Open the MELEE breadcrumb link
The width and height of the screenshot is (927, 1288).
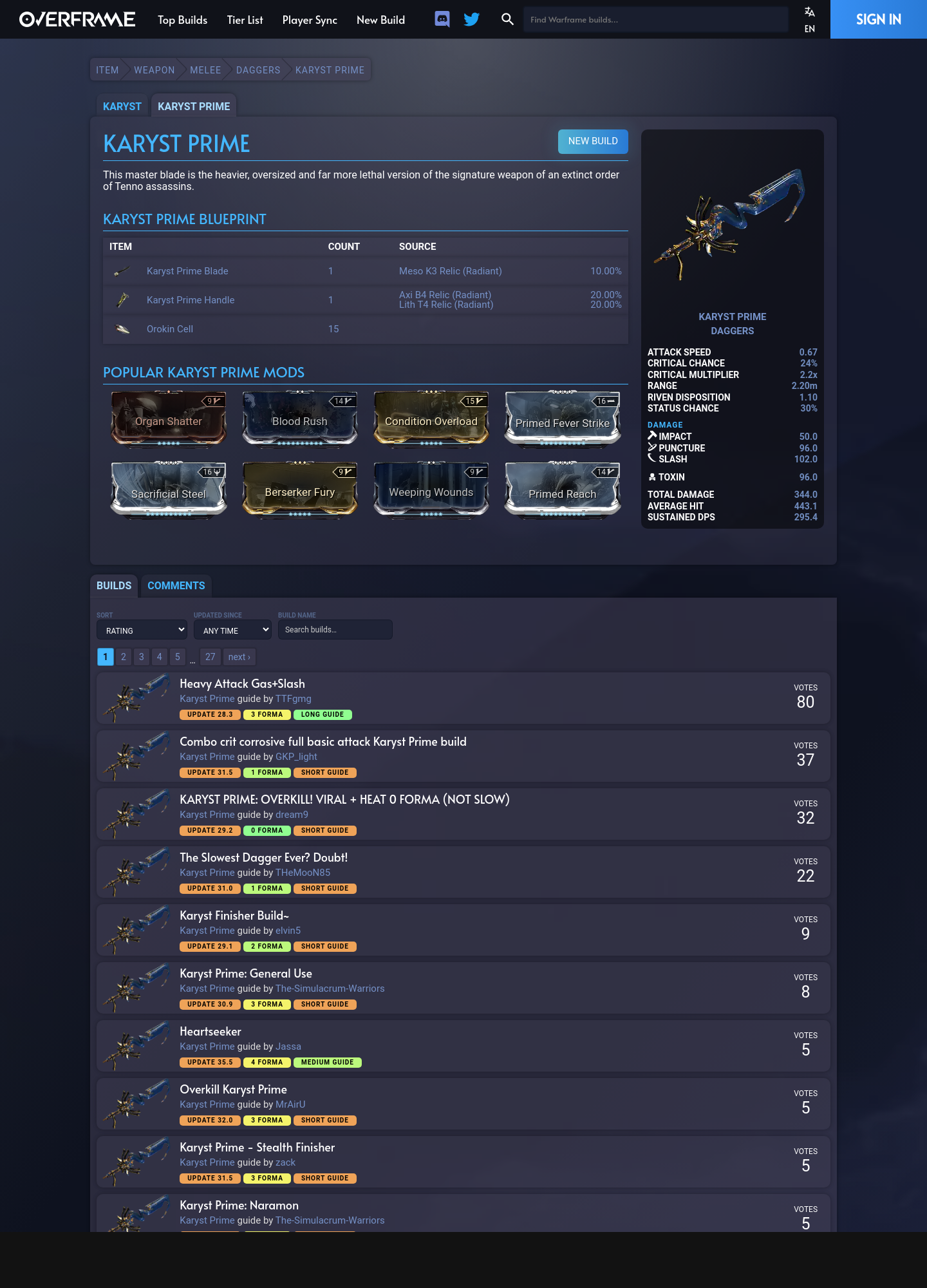coord(205,70)
